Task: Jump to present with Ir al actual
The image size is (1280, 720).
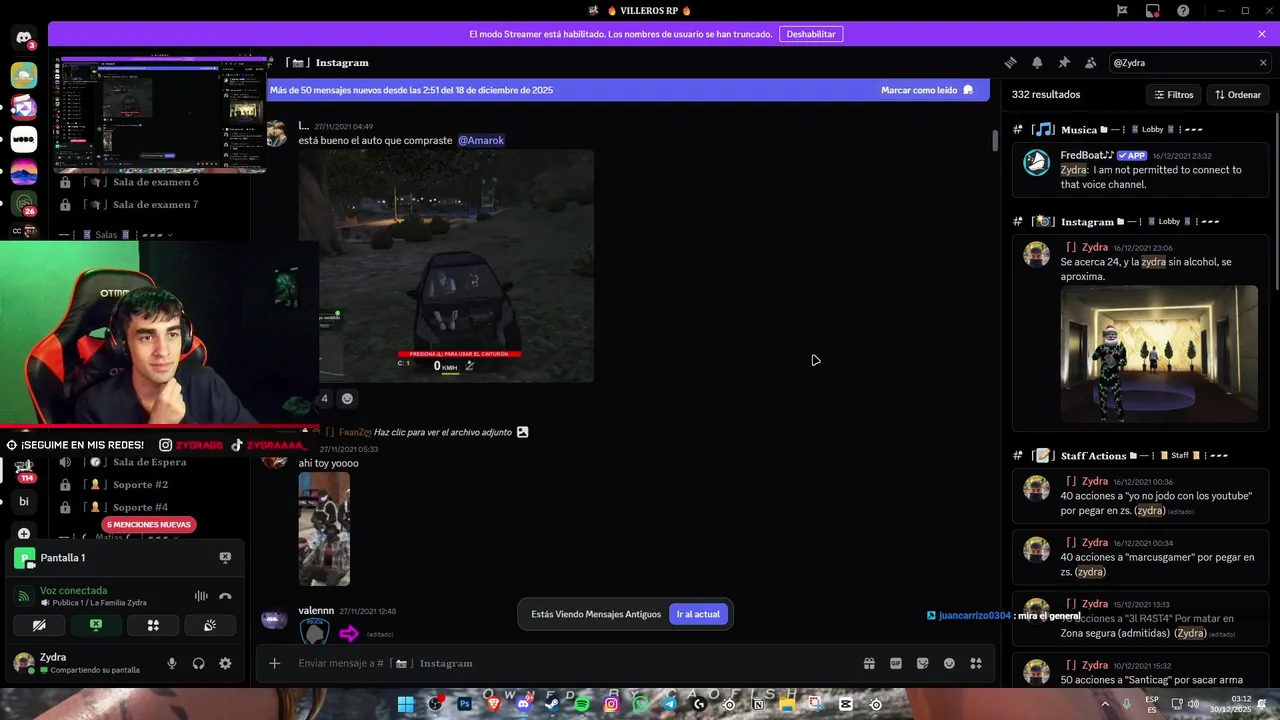Action: [x=698, y=614]
